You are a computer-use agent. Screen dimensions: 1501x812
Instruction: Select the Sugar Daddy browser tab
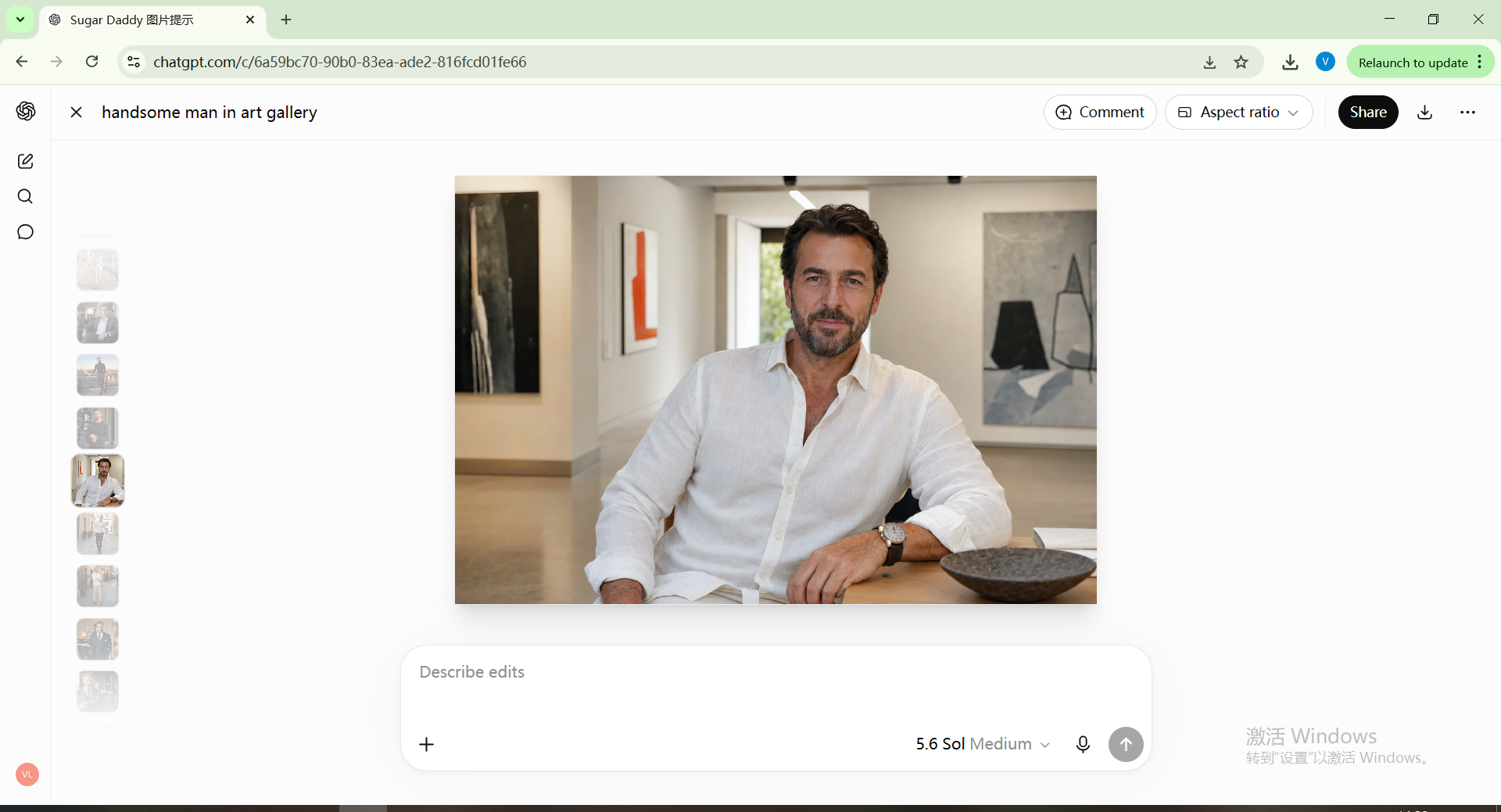click(x=152, y=20)
